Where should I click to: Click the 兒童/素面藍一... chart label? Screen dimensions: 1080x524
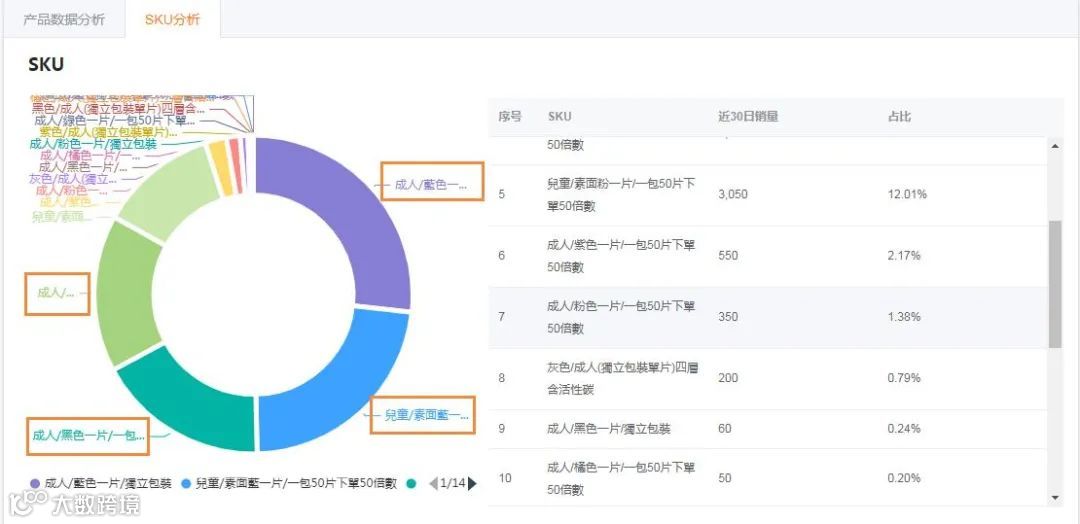[x=421, y=415]
